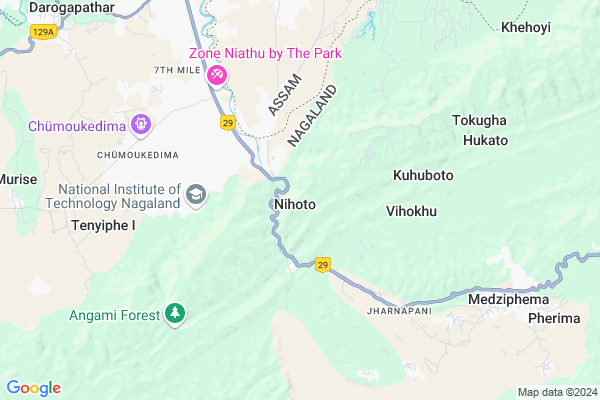Click the route 29 shield near Jharnapani
The width and height of the screenshot is (600, 400).
(323, 264)
